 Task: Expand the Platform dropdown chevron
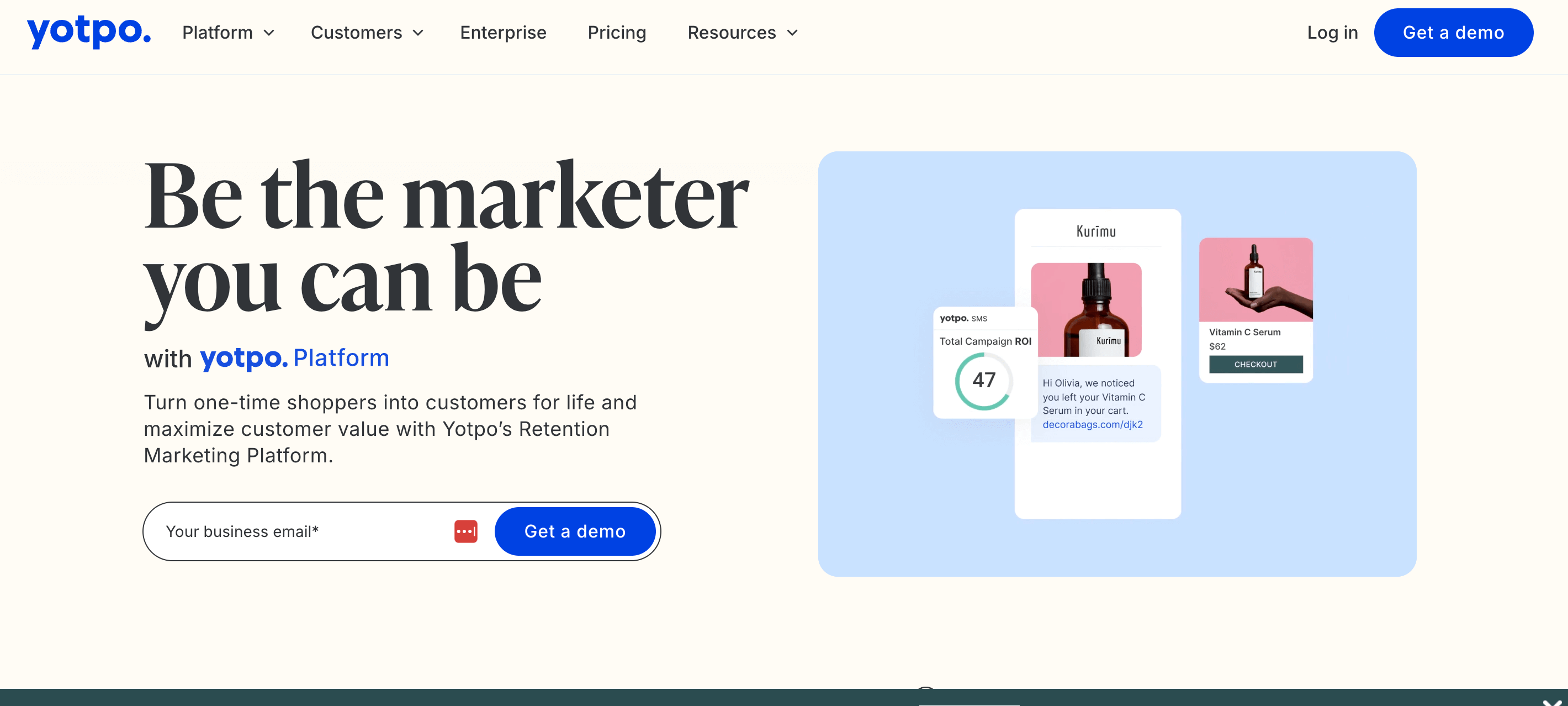(268, 33)
